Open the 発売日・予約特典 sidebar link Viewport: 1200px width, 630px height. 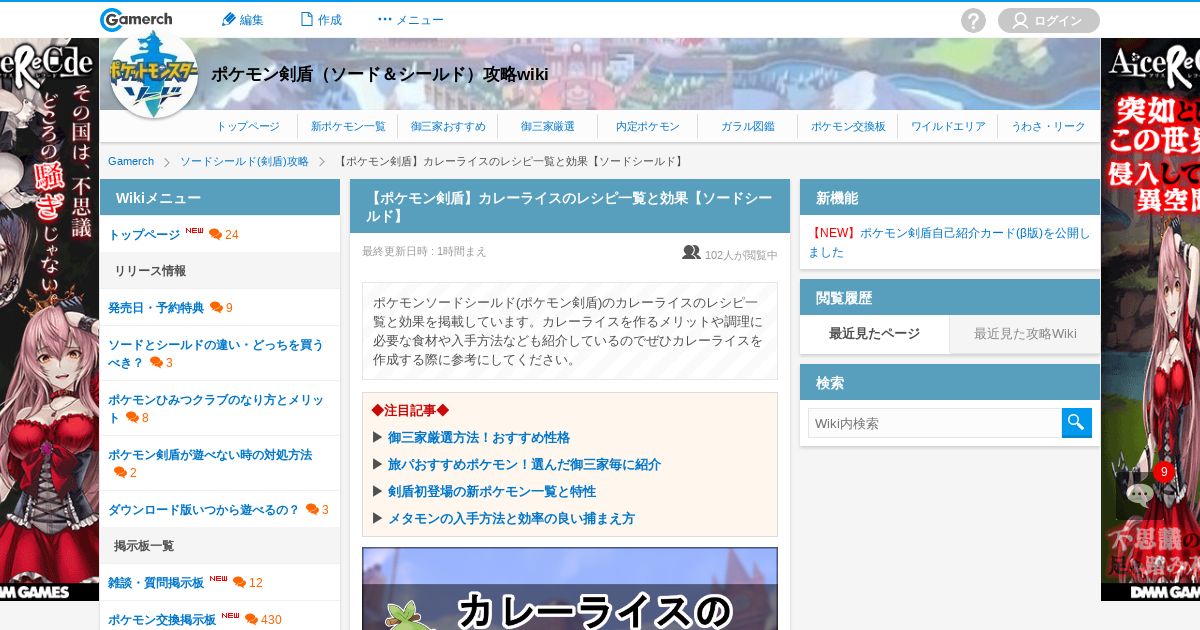point(156,308)
